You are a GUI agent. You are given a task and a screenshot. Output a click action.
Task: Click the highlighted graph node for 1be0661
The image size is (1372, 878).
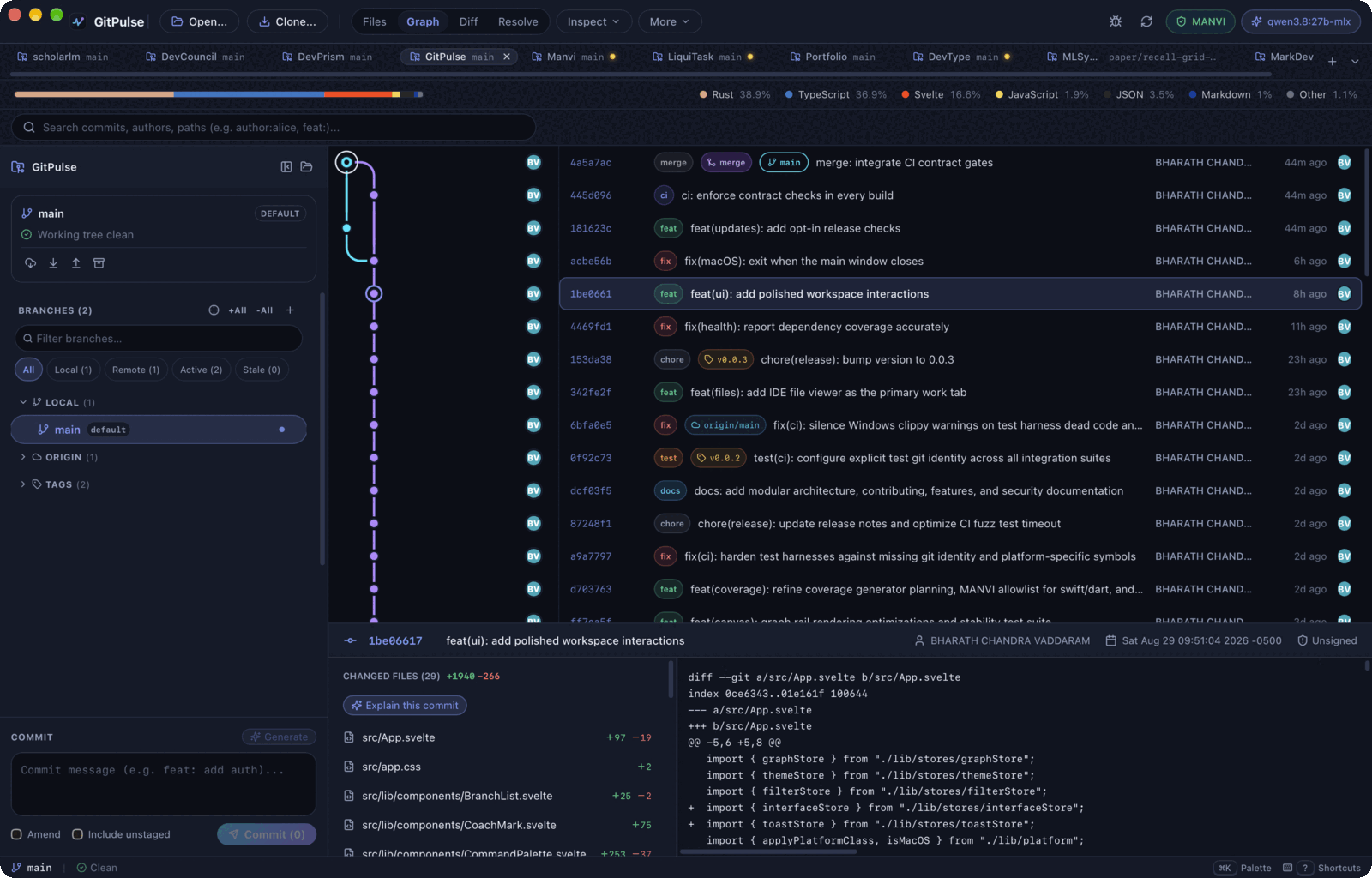pyautogui.click(x=374, y=294)
